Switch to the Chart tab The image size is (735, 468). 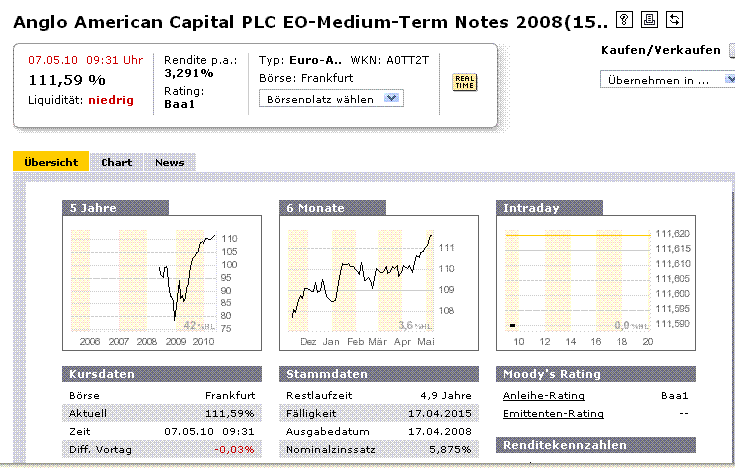coord(116,162)
